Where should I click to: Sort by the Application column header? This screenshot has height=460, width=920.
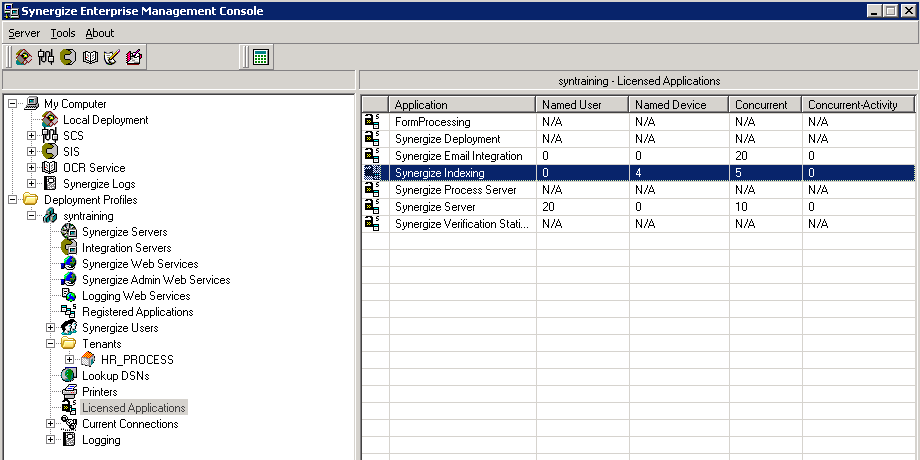[x=462, y=104]
